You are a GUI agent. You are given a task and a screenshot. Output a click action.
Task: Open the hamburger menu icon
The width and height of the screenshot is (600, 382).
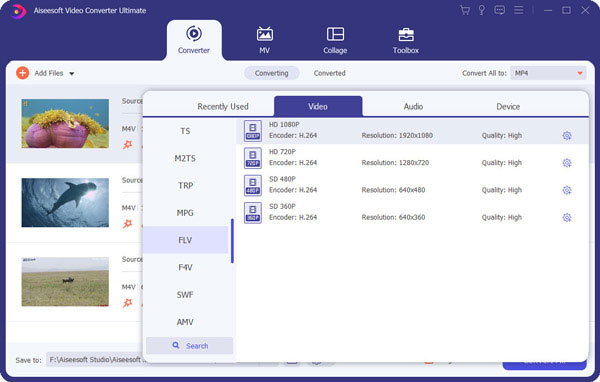click(518, 10)
